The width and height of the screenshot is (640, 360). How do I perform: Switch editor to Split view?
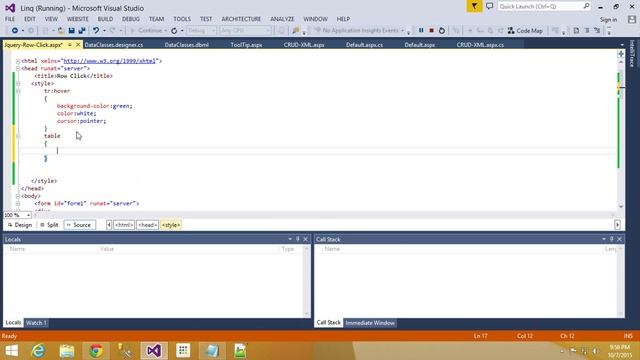[49, 225]
